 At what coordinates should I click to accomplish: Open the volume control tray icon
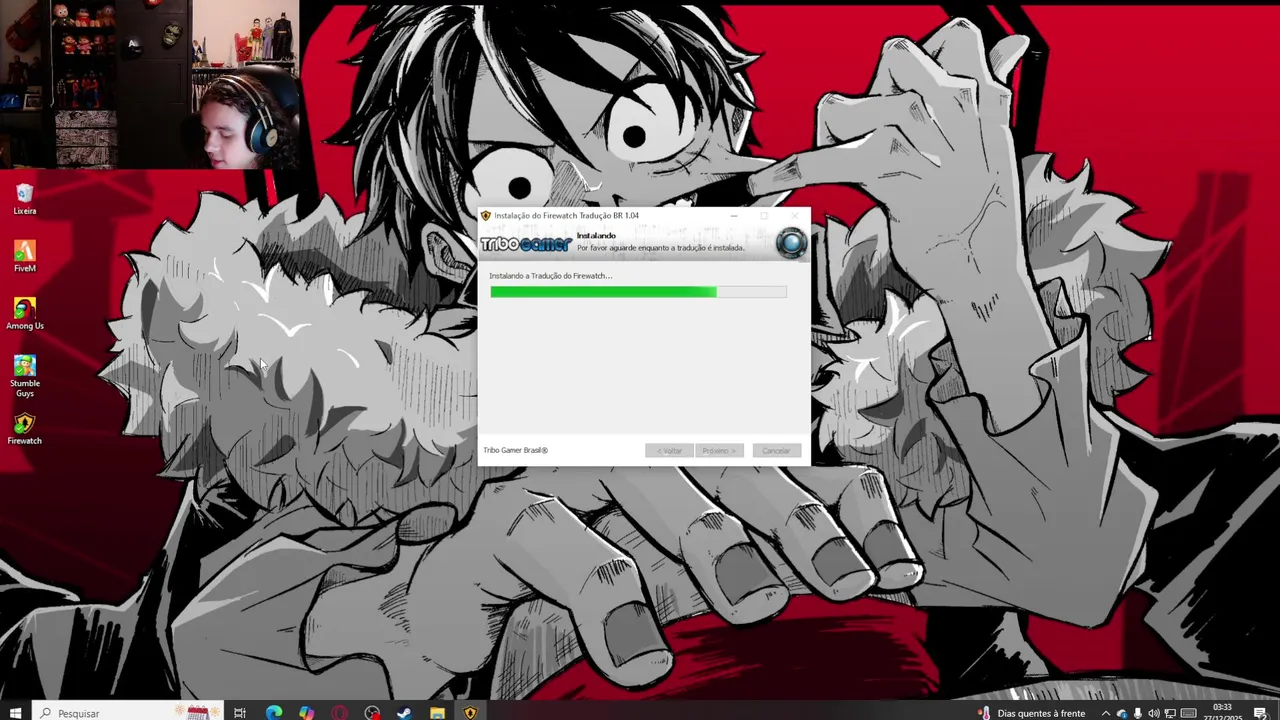coord(1154,713)
